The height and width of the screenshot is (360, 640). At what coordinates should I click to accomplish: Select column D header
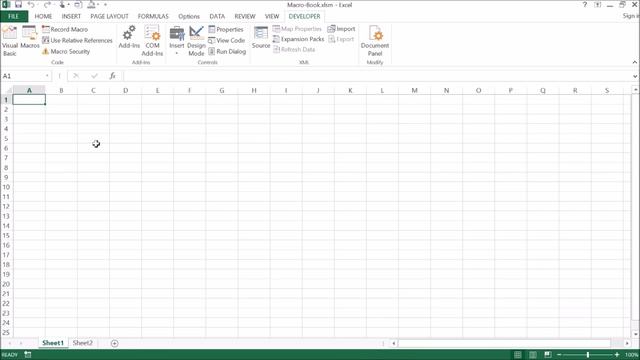(125, 90)
